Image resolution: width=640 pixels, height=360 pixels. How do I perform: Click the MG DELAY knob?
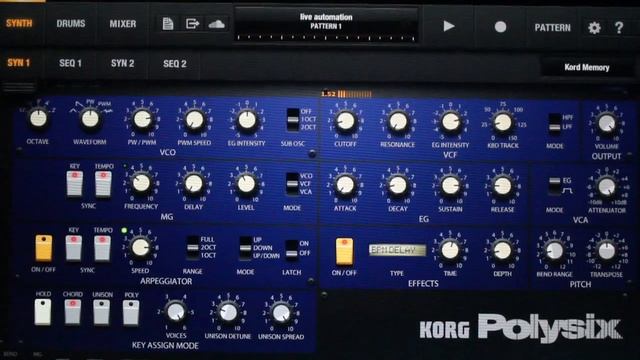(x=194, y=184)
